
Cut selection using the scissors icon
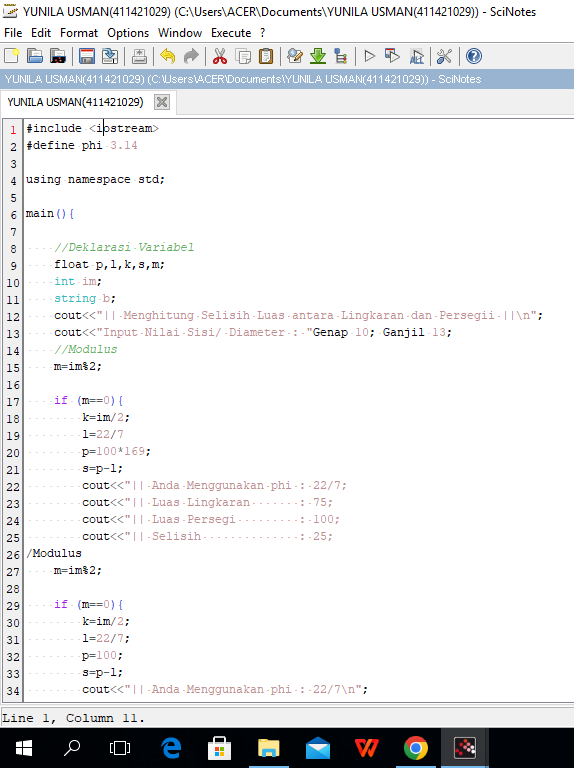[x=220, y=56]
